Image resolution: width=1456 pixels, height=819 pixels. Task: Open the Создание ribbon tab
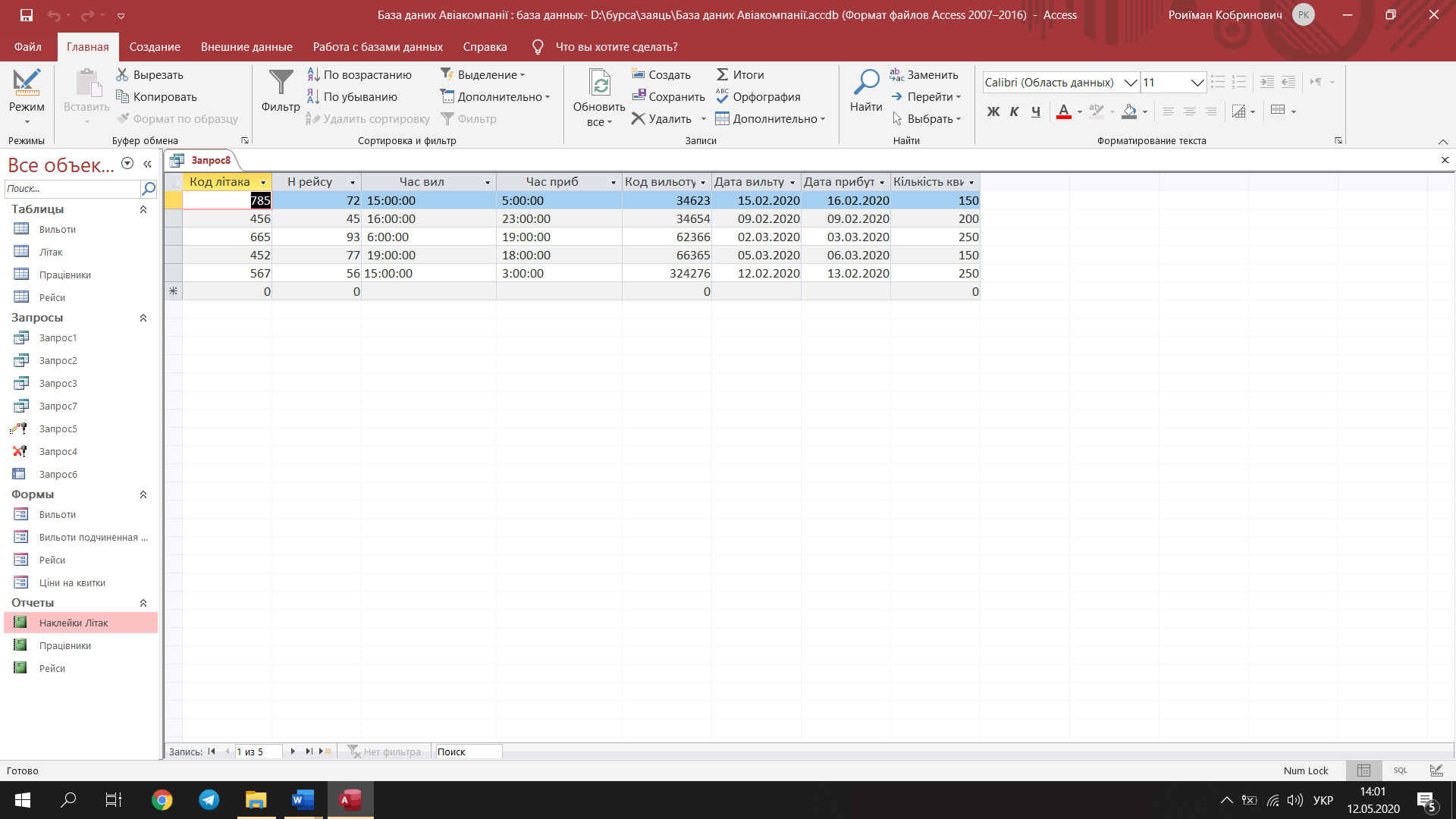tap(155, 46)
